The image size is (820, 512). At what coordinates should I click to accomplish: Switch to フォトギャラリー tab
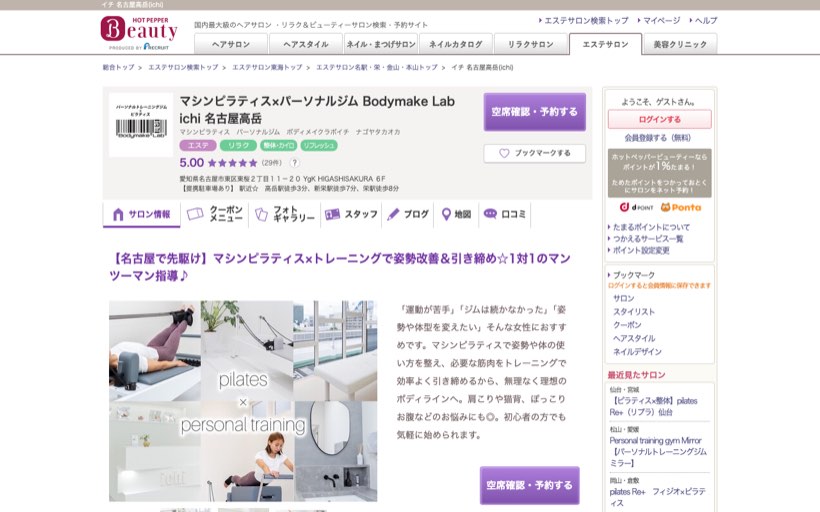284,214
